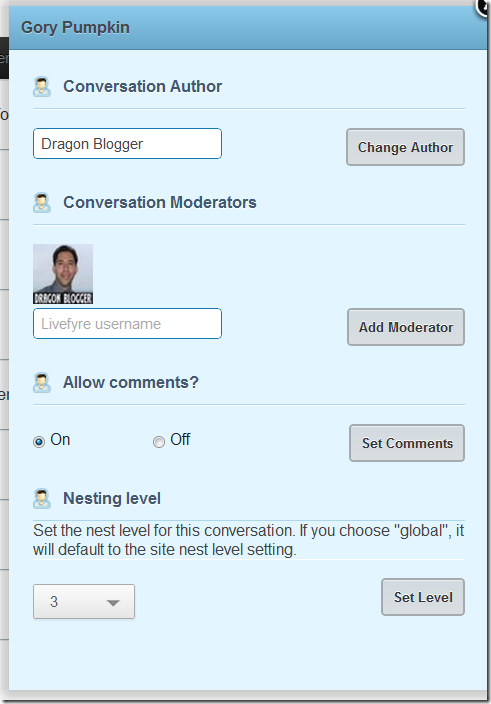This screenshot has width=491, height=704.
Task: Click the Conversation Author user icon
Action: 42,87
